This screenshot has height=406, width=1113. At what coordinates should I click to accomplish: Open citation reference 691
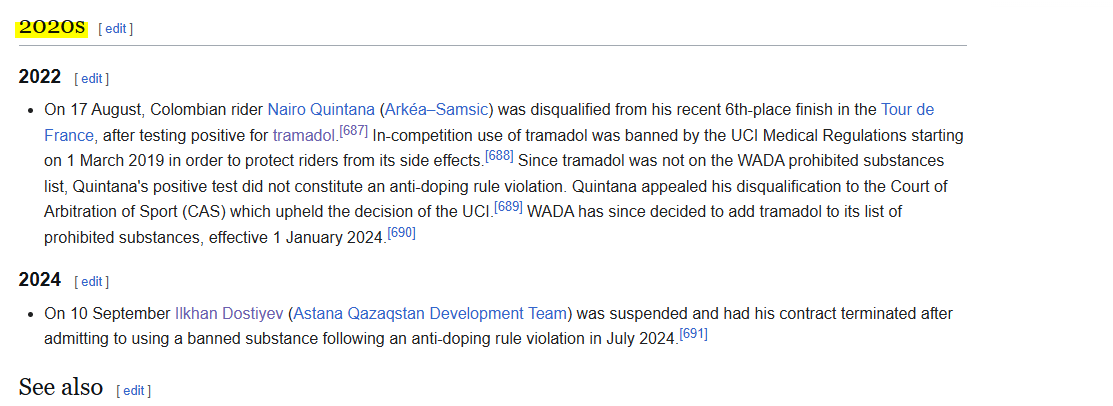[x=693, y=334]
